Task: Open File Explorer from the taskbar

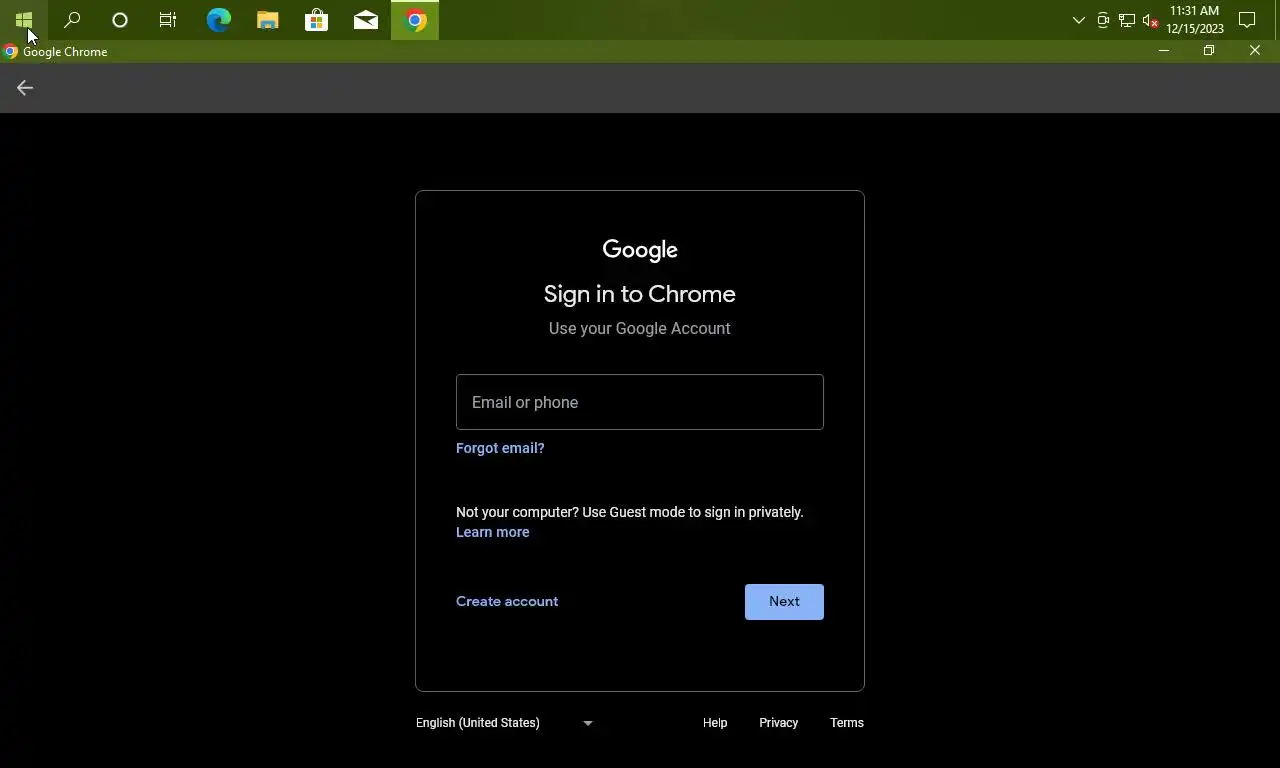Action: click(x=267, y=20)
